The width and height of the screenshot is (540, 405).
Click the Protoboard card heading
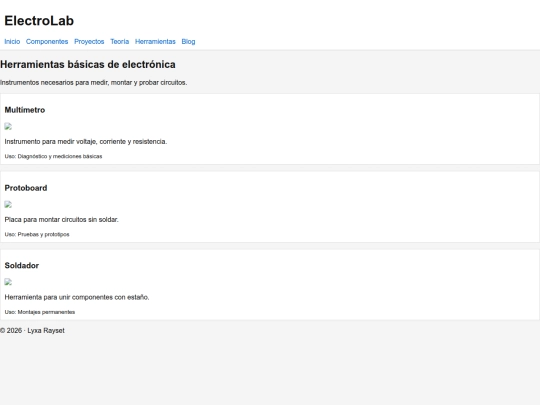tap(26, 188)
